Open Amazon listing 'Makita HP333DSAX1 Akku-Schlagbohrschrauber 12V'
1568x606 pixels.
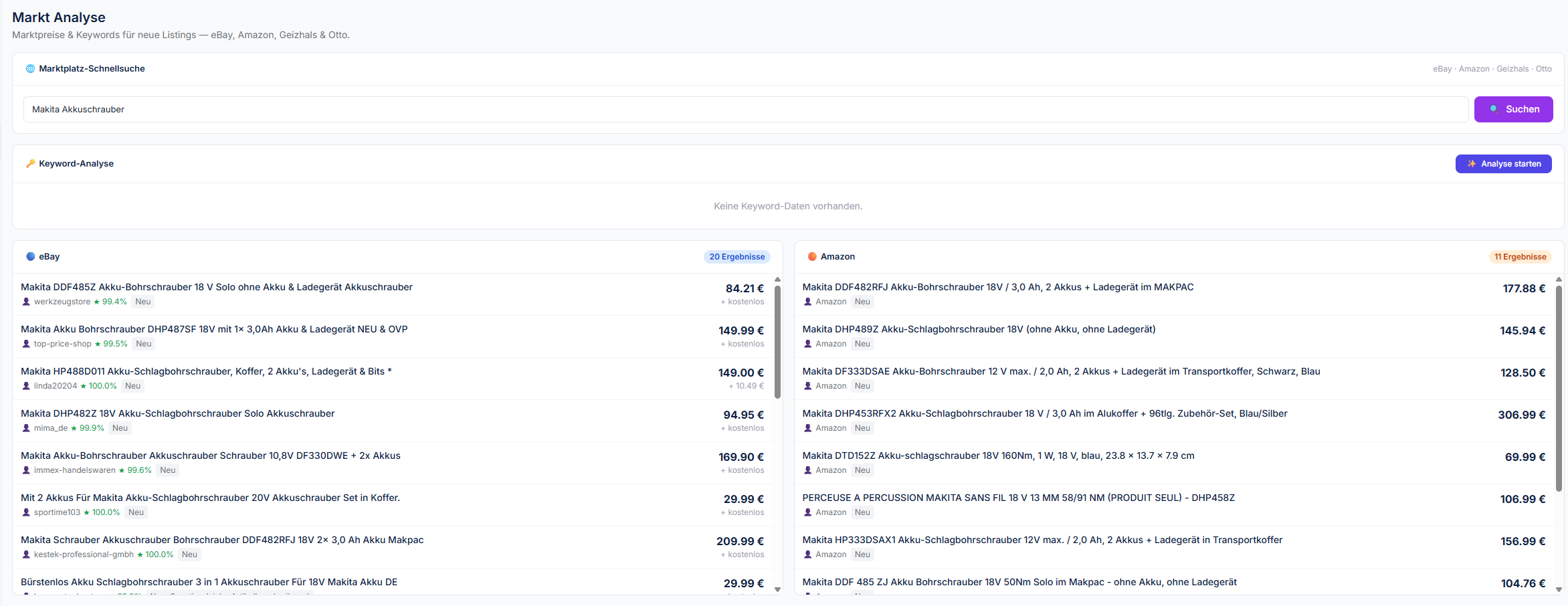pos(1043,540)
